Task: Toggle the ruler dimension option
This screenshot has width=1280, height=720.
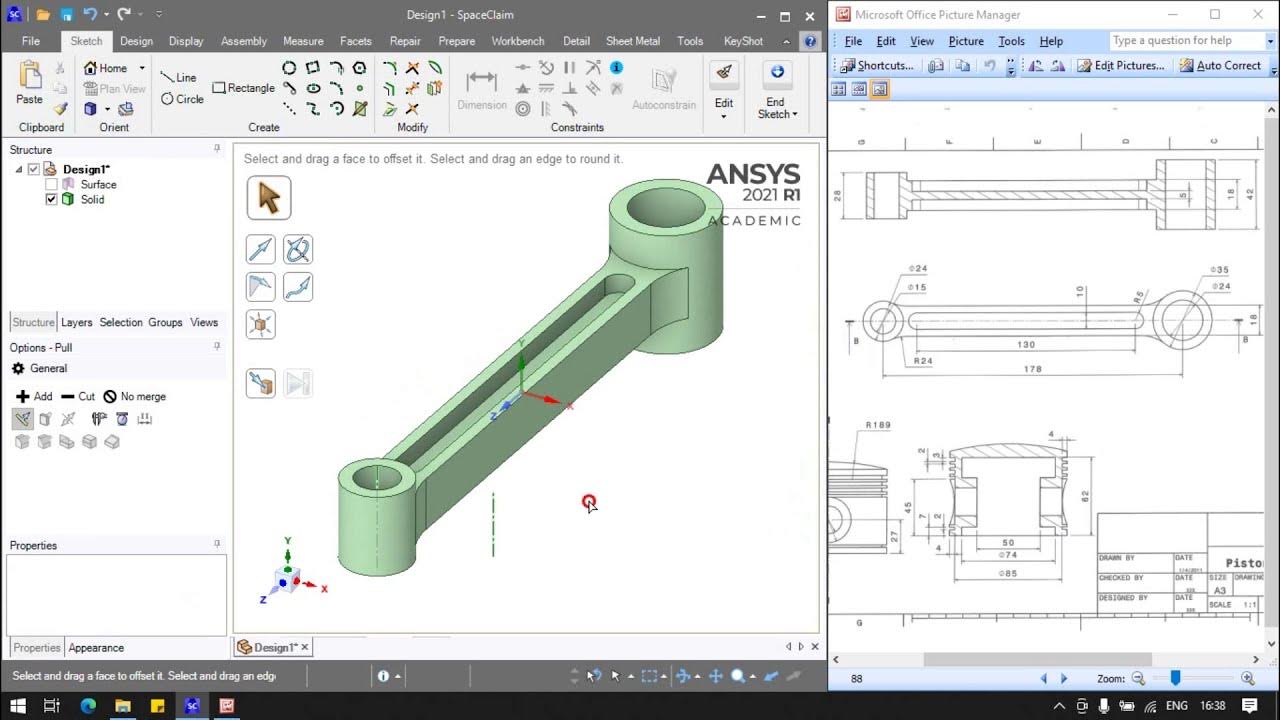Action: click(144, 419)
